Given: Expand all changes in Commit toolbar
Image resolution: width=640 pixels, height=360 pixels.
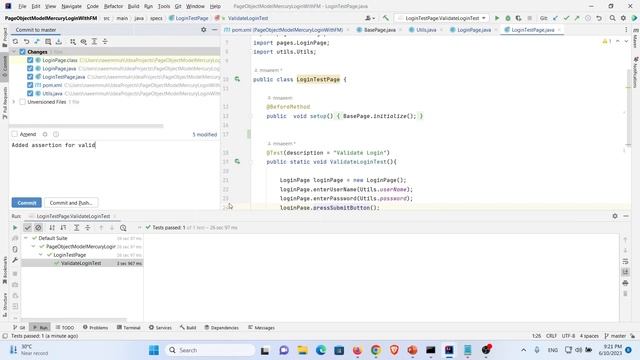Looking at the screenshot, I should tap(94, 42).
